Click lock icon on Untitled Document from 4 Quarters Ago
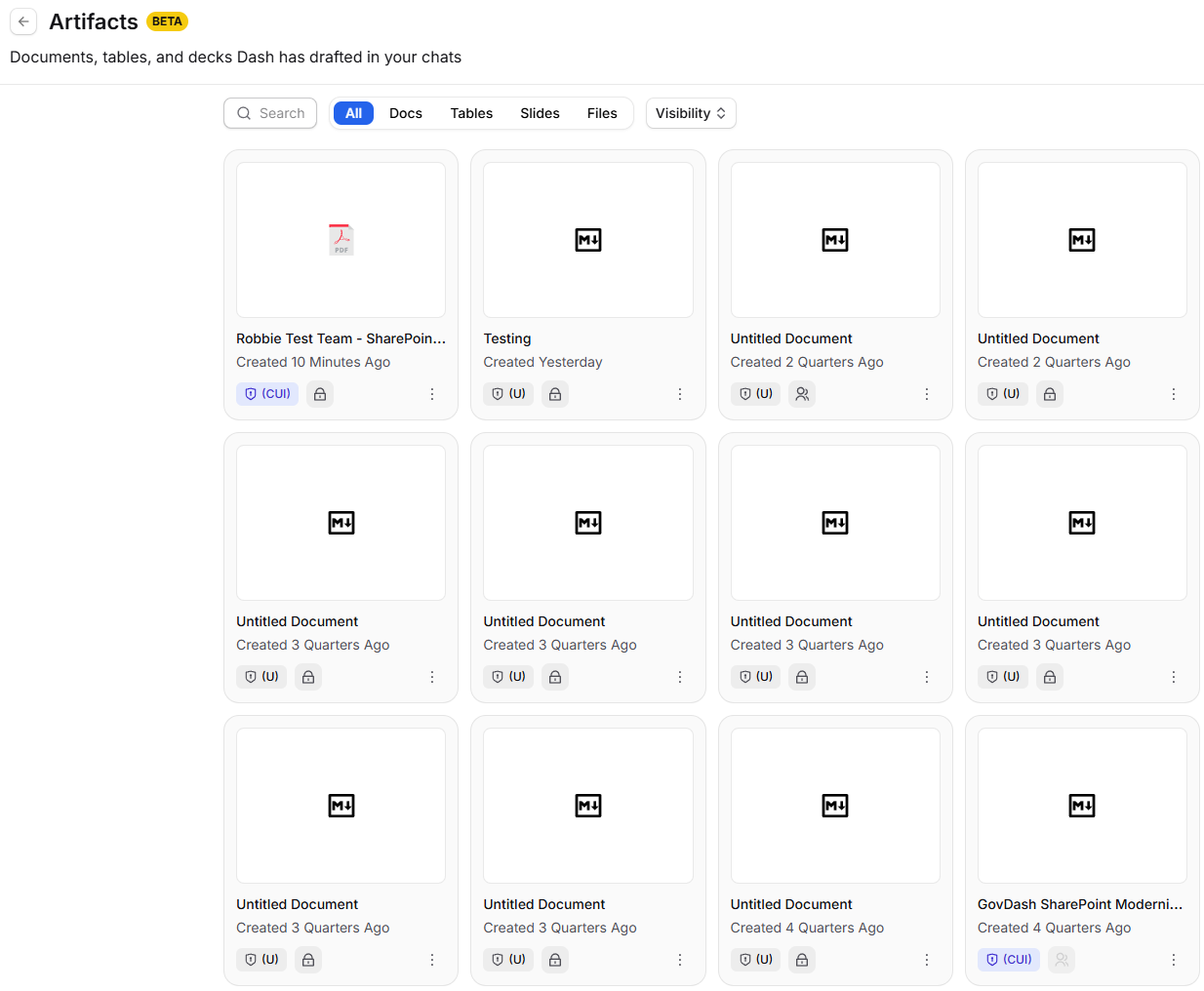Screen dimensions: 1204x991 pyautogui.click(x=802, y=960)
